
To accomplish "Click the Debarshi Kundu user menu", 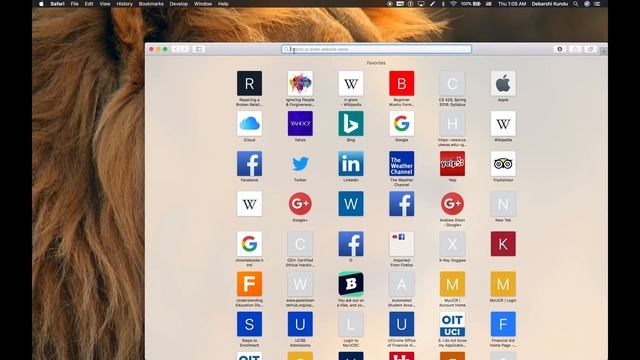I will (x=549, y=4).
